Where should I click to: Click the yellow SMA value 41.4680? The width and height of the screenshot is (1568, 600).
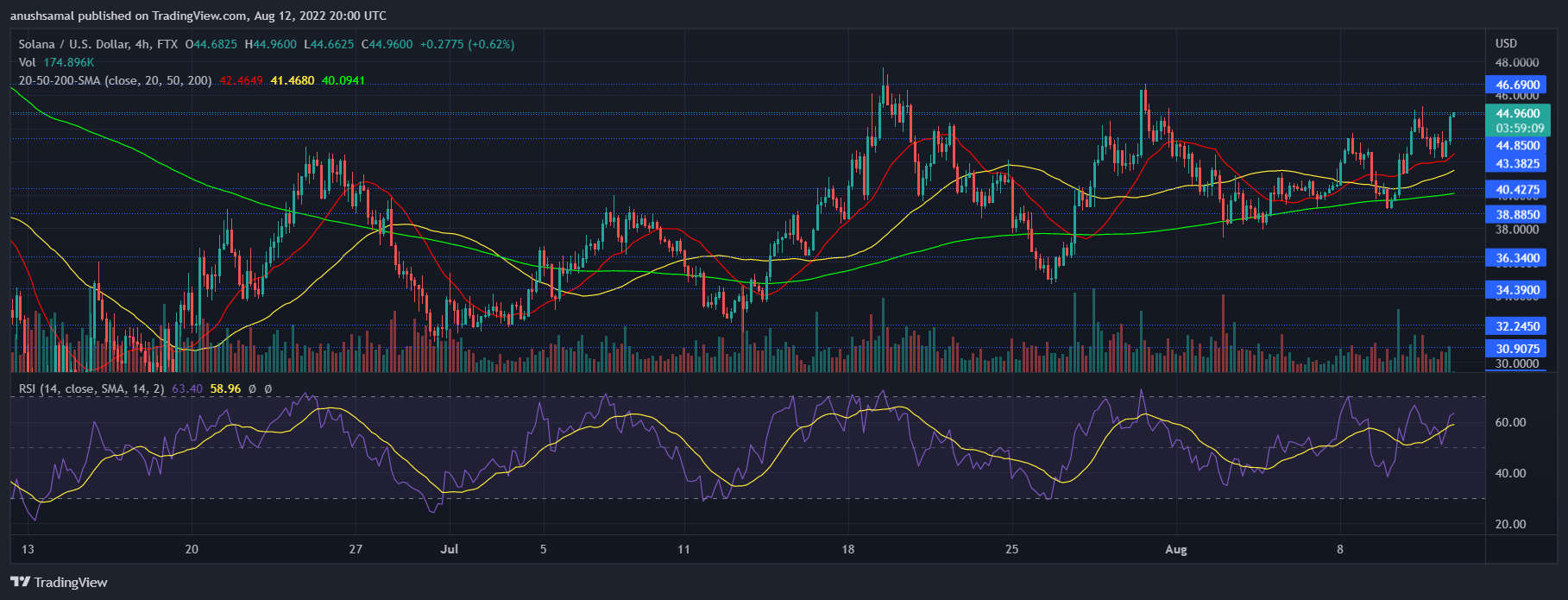(x=294, y=80)
